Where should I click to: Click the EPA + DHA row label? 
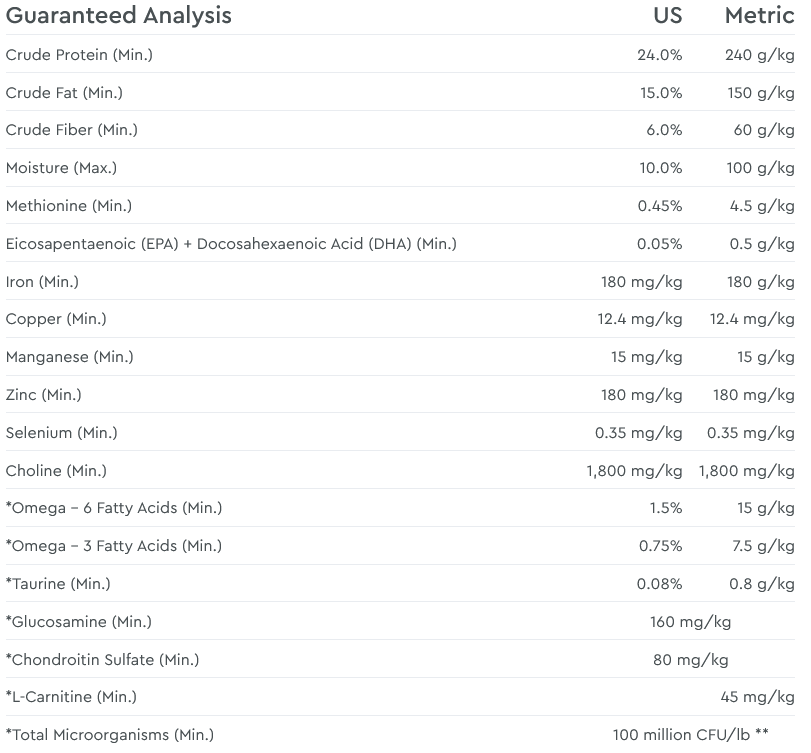click(231, 244)
